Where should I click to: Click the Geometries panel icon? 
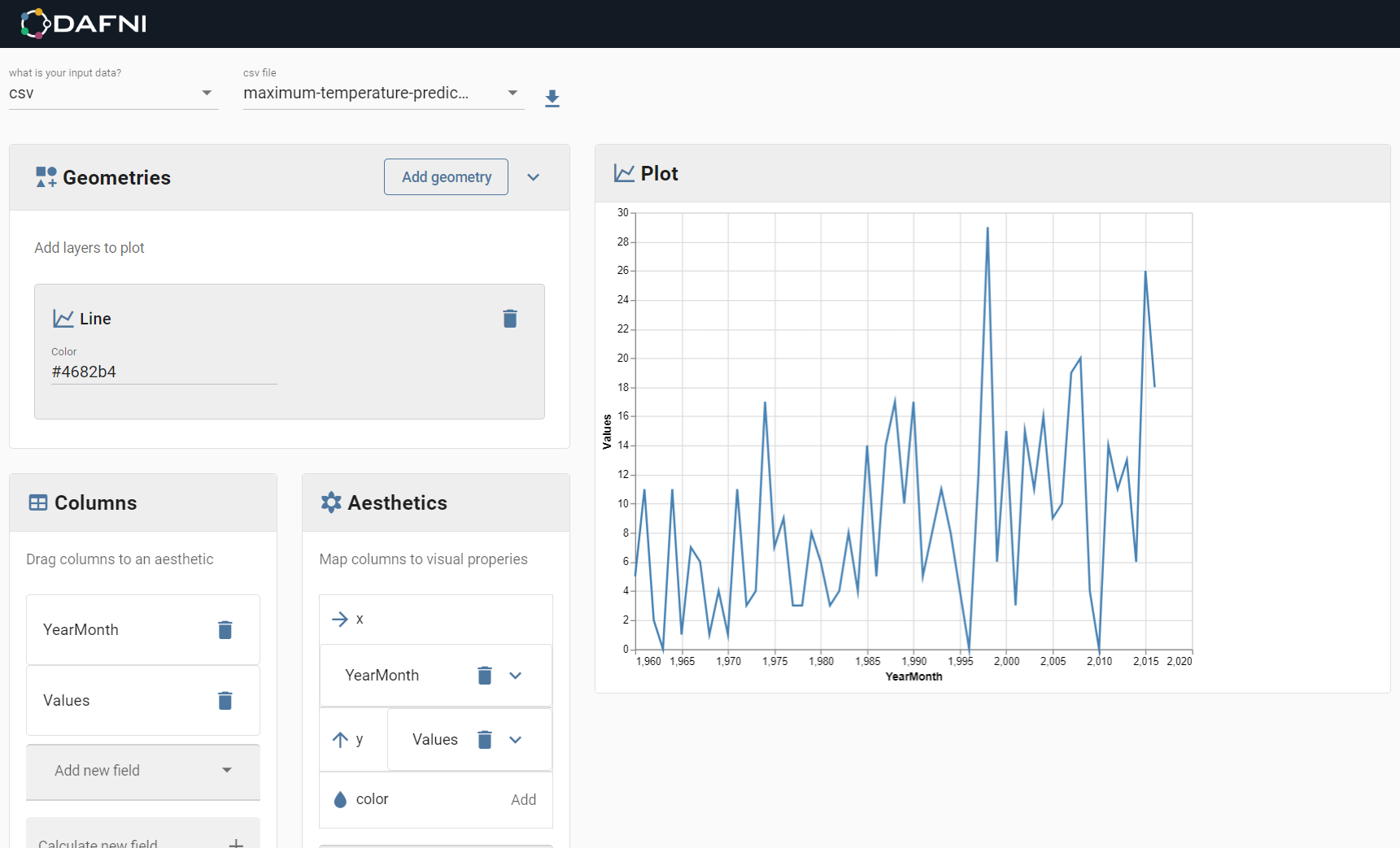[45, 176]
